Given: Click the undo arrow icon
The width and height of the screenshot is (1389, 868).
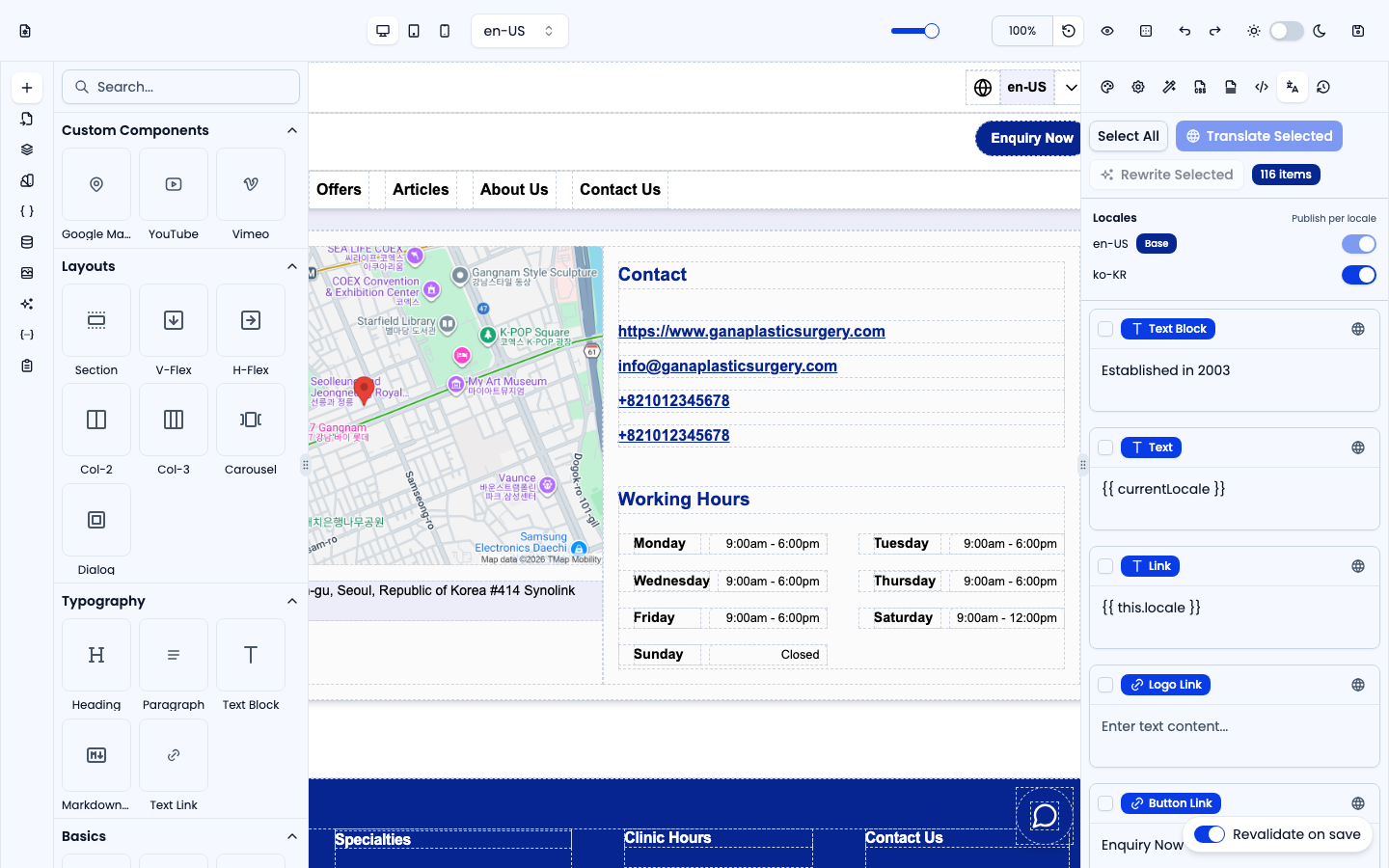Looking at the screenshot, I should point(1185,31).
